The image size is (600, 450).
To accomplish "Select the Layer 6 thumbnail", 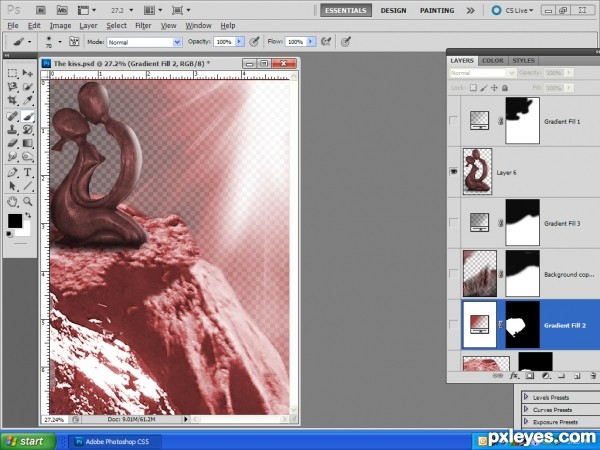I will tap(477, 172).
